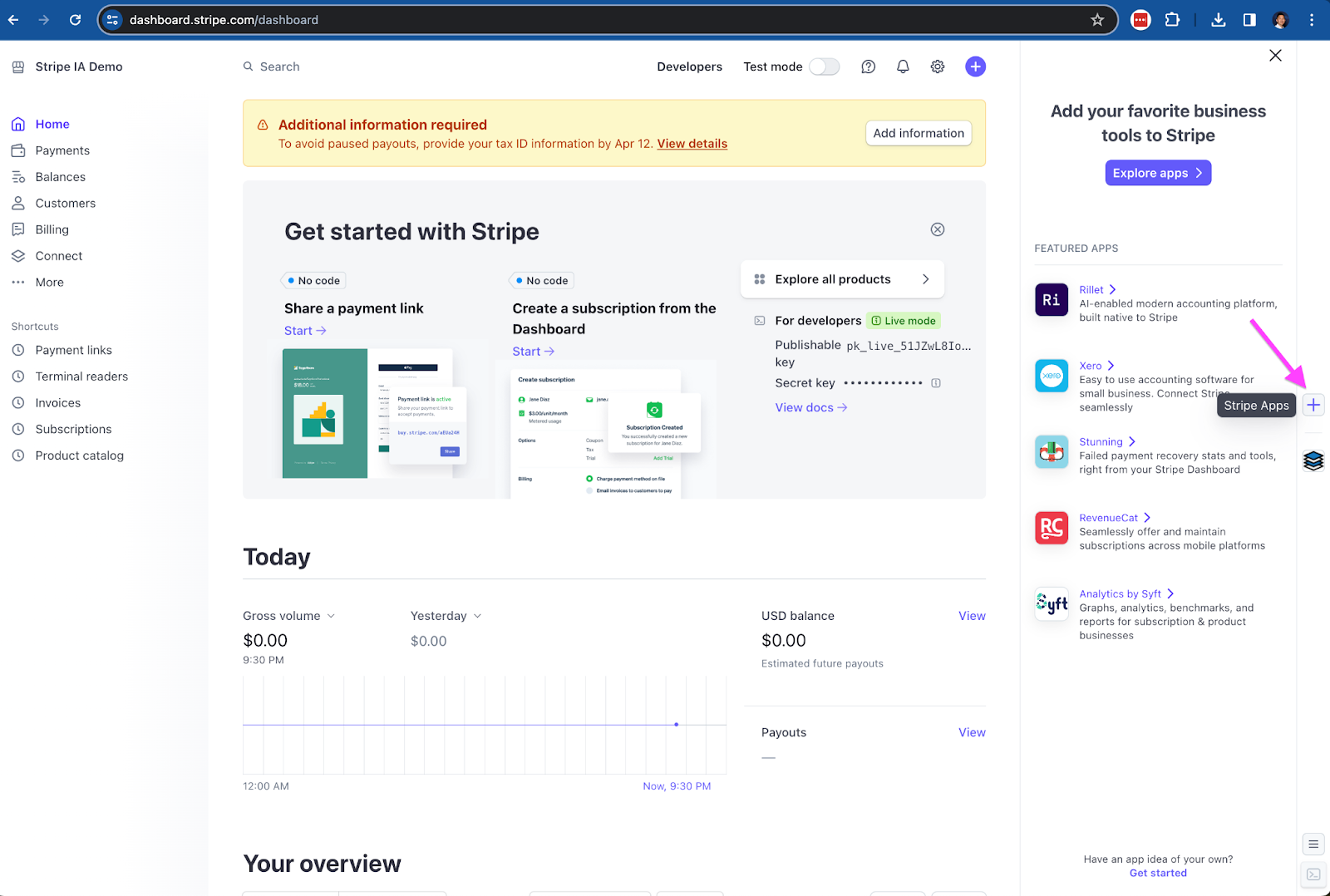The width and height of the screenshot is (1330, 896).
Task: Dismiss Get started with Stripe panel
Action: pos(938,229)
